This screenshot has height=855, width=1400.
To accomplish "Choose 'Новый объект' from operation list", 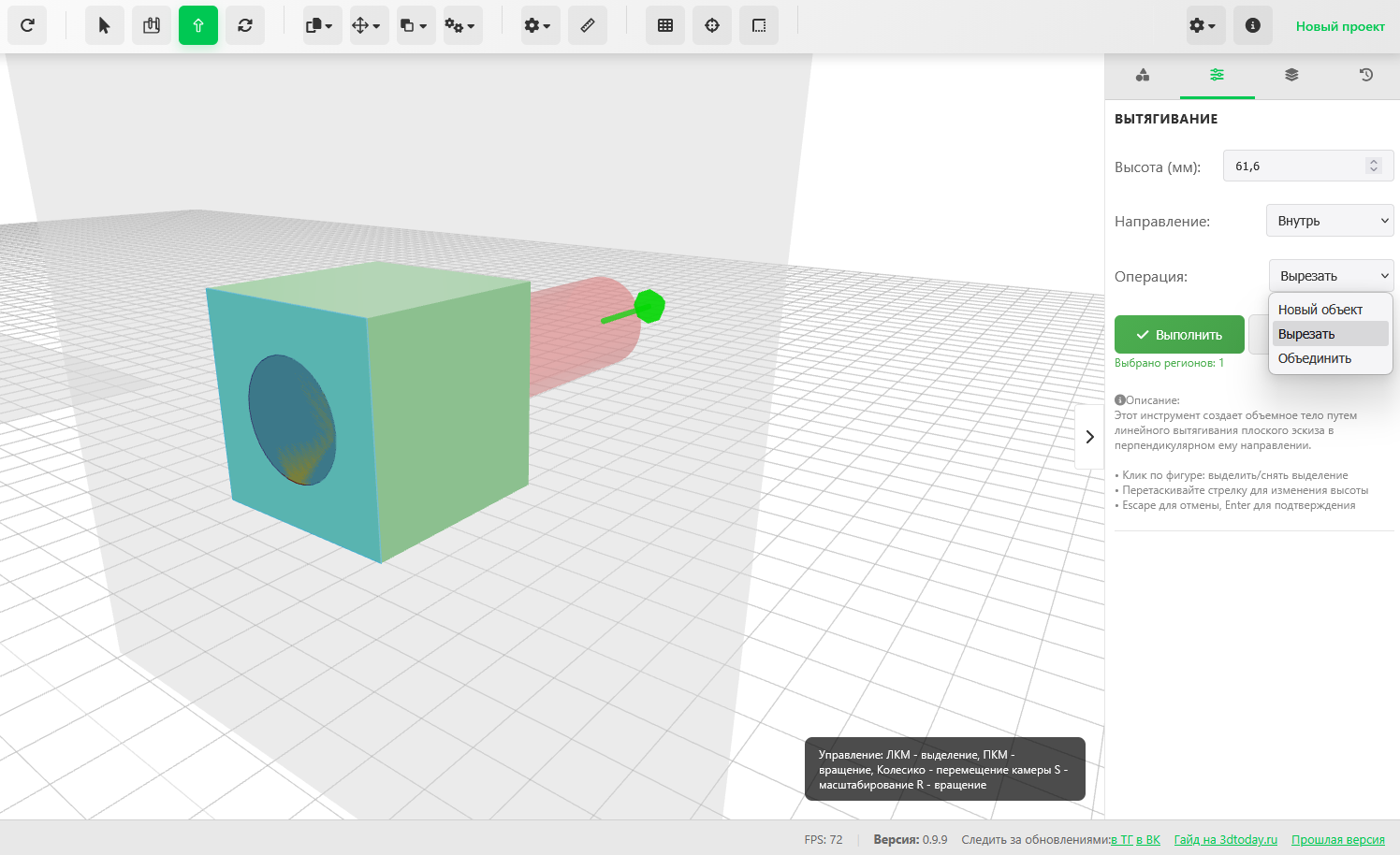I will pyautogui.click(x=1320, y=310).
